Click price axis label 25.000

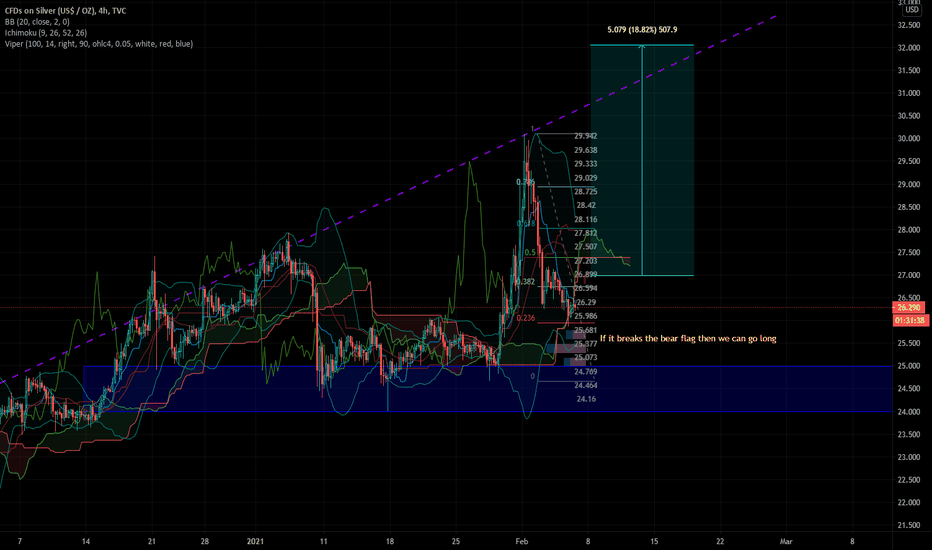point(909,366)
